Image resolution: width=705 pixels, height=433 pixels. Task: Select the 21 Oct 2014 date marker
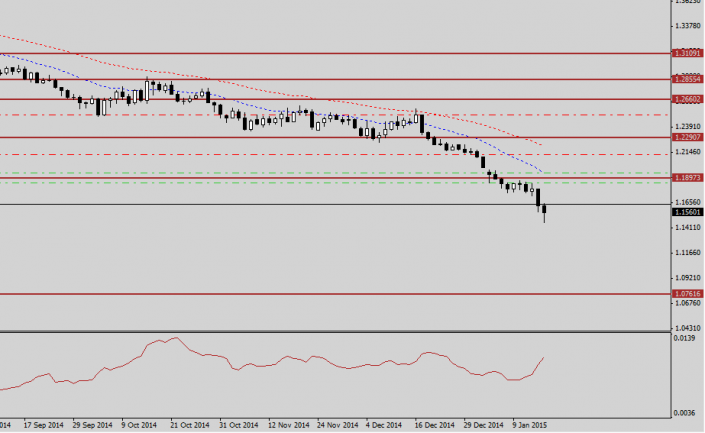point(187,424)
